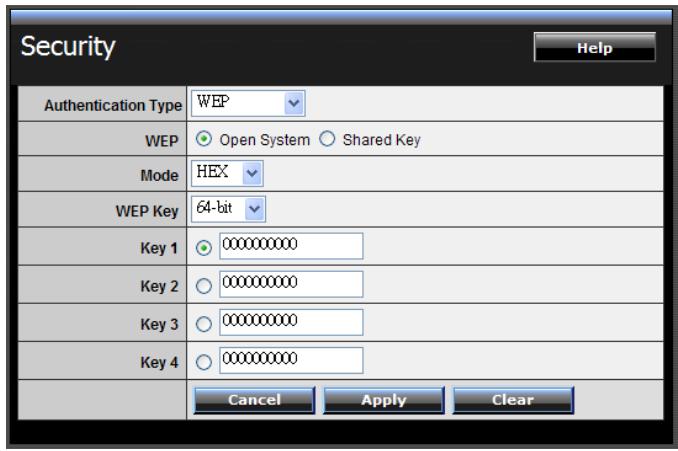Clear the form with Clear button
This screenshot has height=451, width=678.
(513, 400)
